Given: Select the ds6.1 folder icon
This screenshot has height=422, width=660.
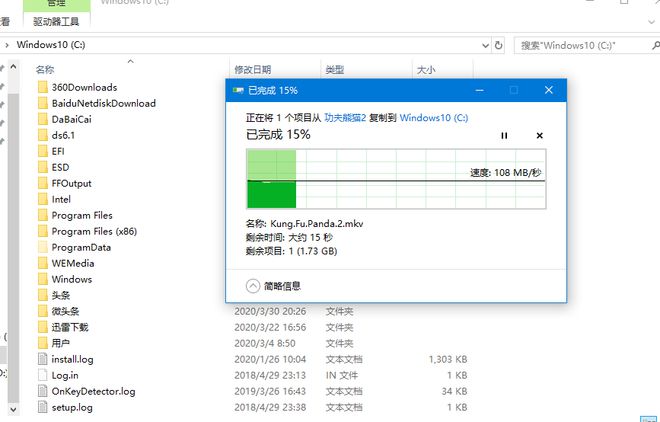Looking at the screenshot, I should [43, 135].
